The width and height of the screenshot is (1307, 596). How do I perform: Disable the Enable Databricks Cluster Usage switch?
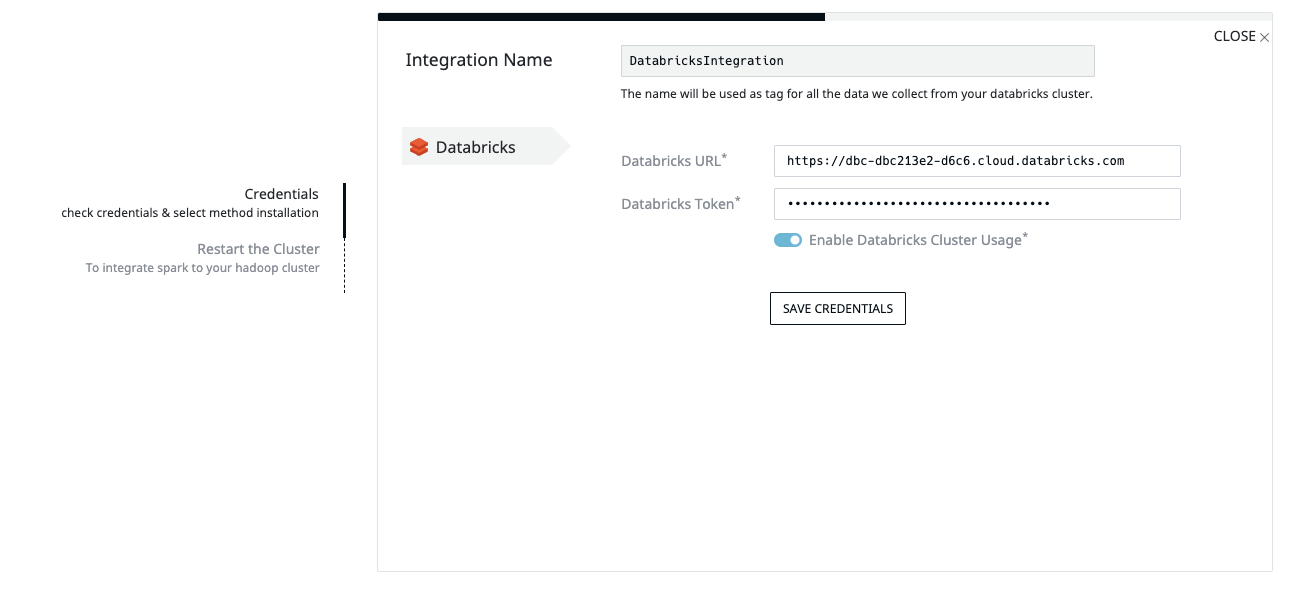click(x=788, y=240)
